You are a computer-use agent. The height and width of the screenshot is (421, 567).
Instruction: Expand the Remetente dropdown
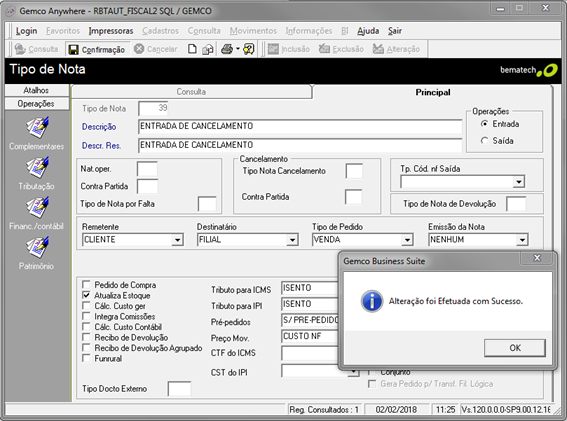pos(177,240)
